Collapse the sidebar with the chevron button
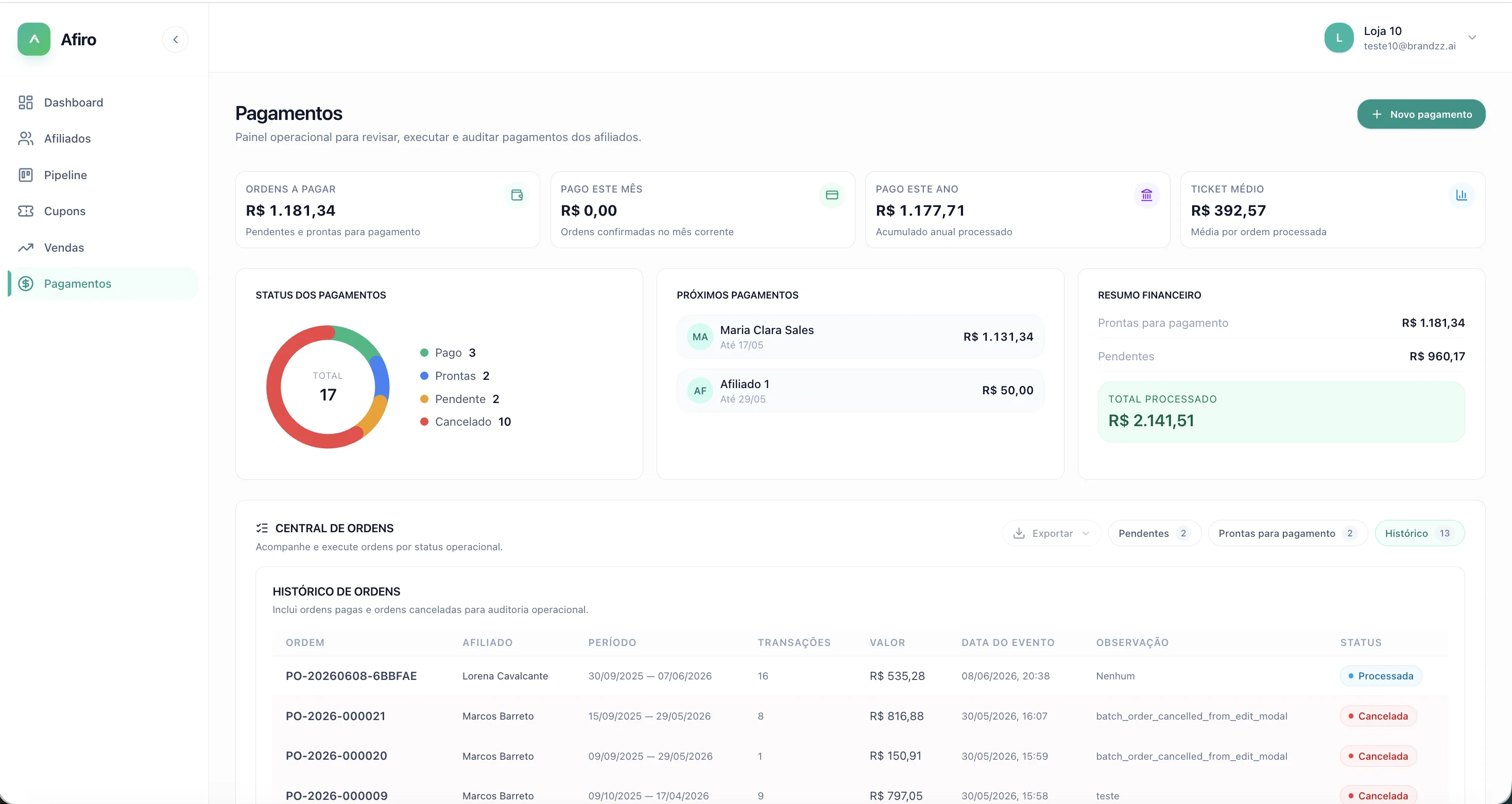Screen dimensions: 1512x804 click(175, 39)
